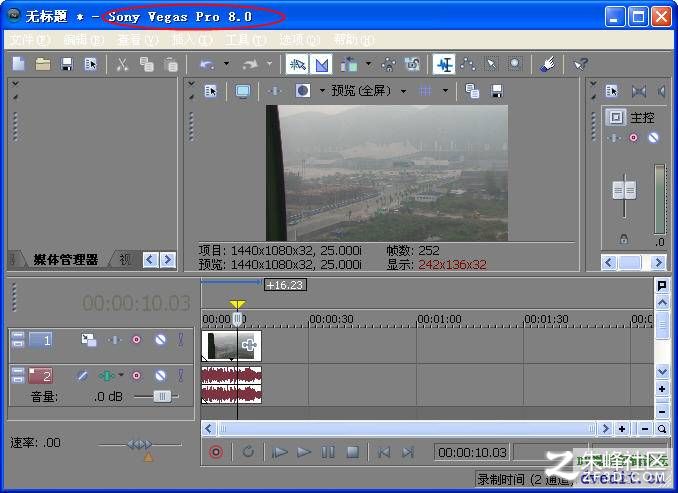Click the Paste clipboard icon
This screenshot has width=678, height=493.
171,64
